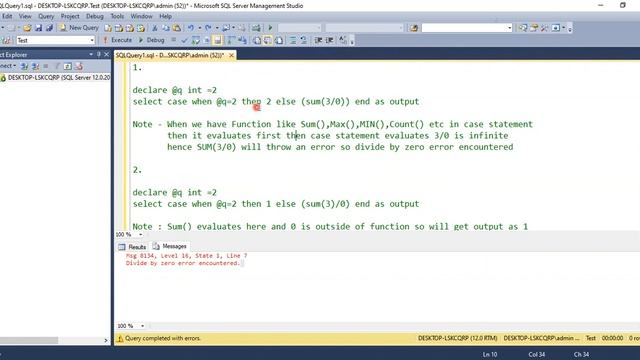Open the Redo history dropdown arrow

(216, 28)
